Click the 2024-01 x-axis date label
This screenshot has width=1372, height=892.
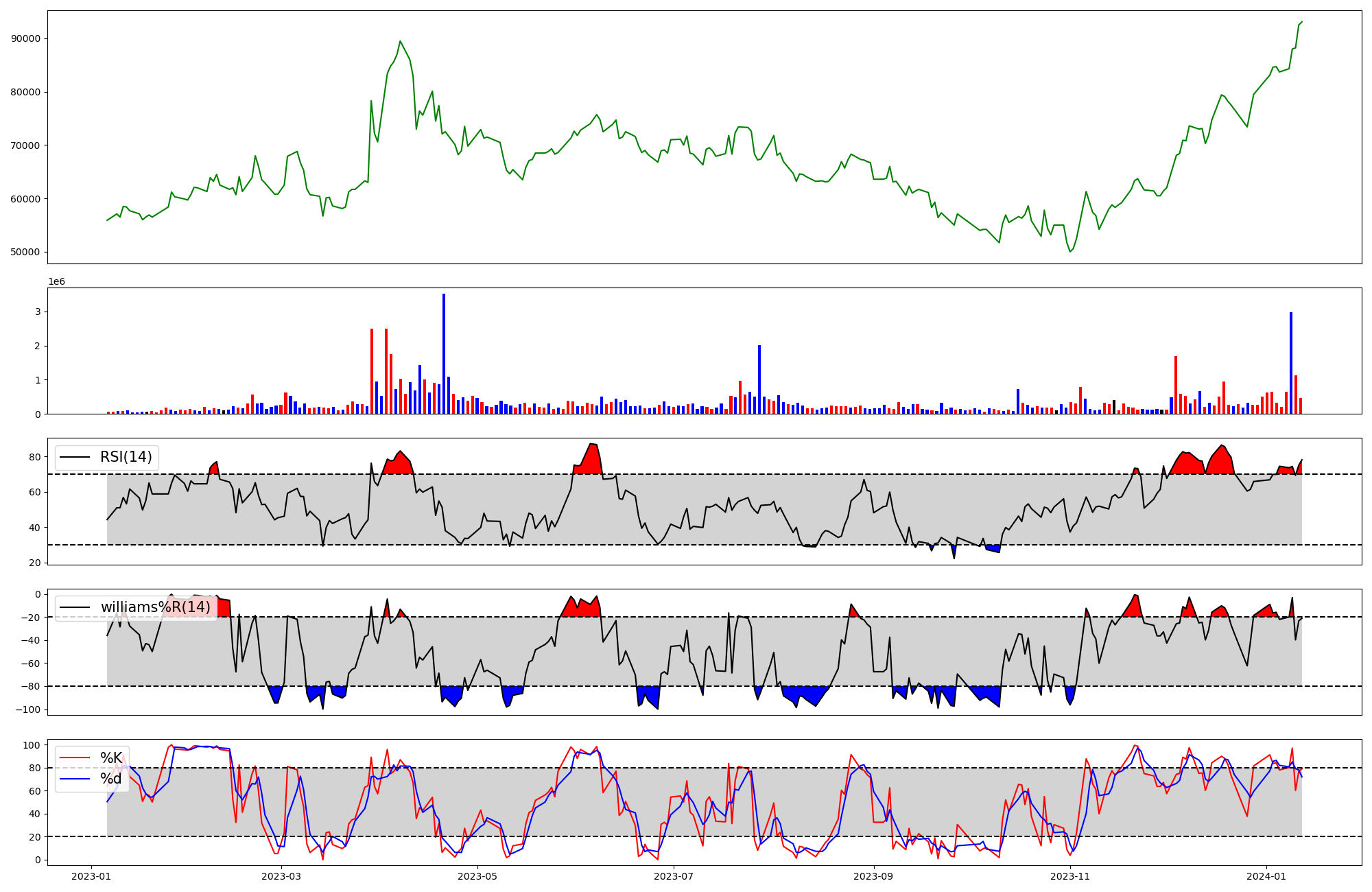tap(1266, 876)
